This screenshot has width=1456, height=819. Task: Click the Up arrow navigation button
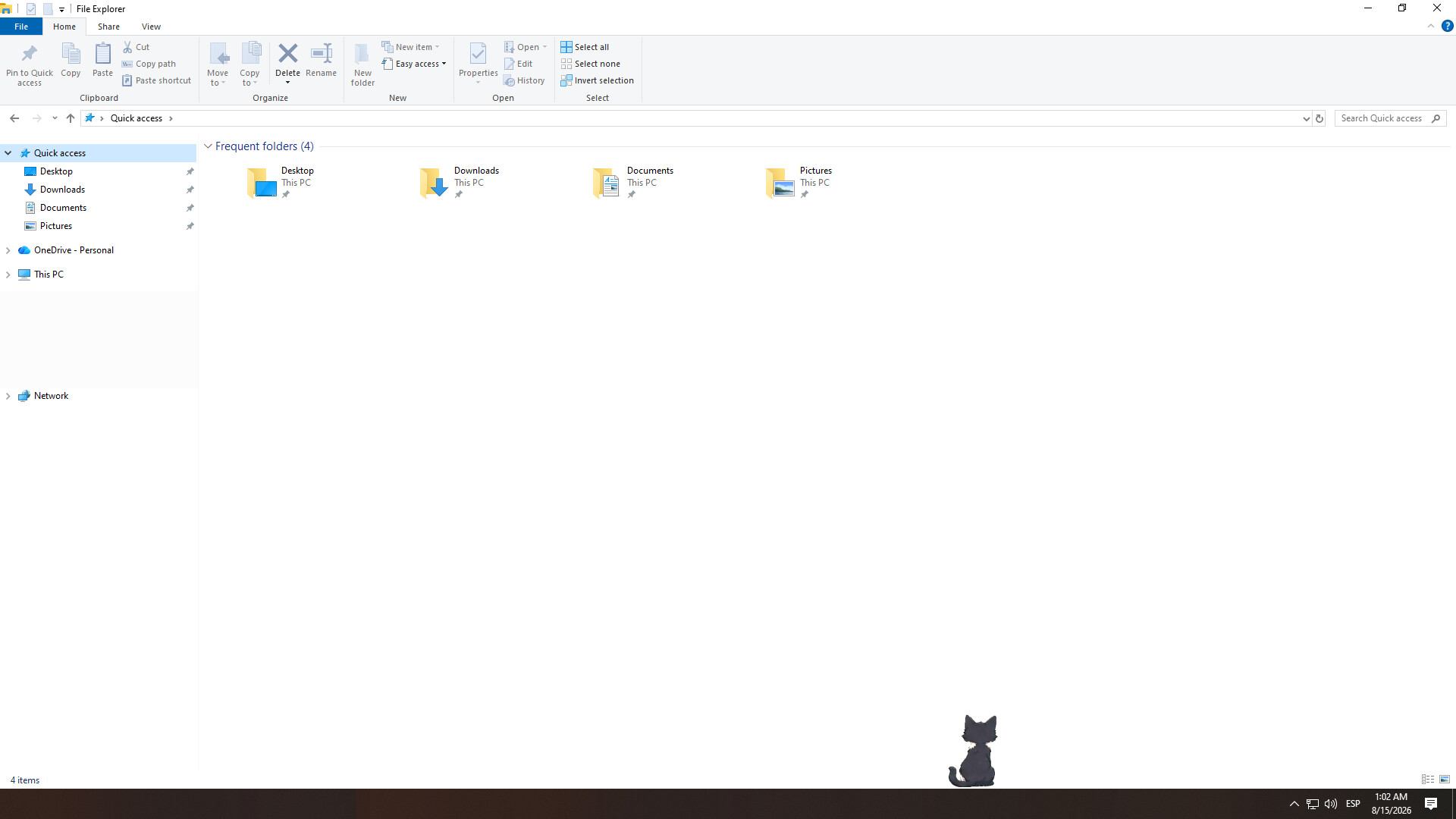pos(71,118)
